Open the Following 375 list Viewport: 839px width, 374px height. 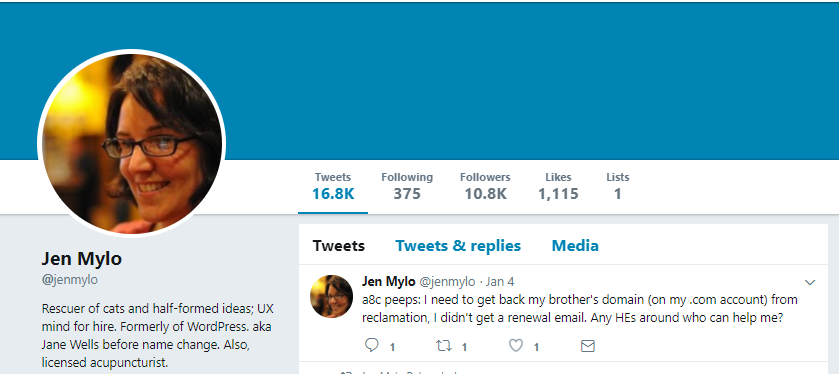pyautogui.click(x=407, y=186)
